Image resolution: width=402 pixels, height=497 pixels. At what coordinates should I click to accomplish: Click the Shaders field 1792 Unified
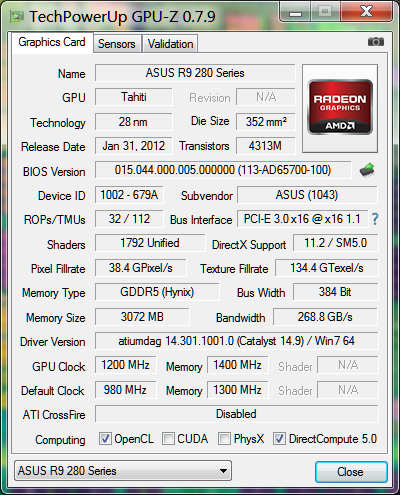click(x=150, y=243)
